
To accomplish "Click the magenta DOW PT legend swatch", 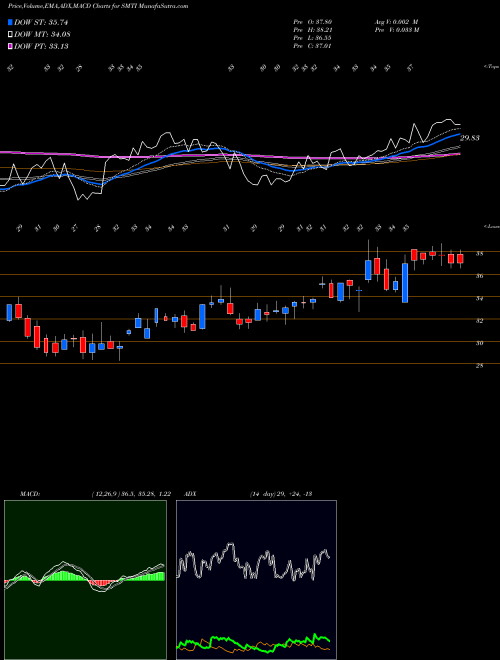I will coord(10,46).
